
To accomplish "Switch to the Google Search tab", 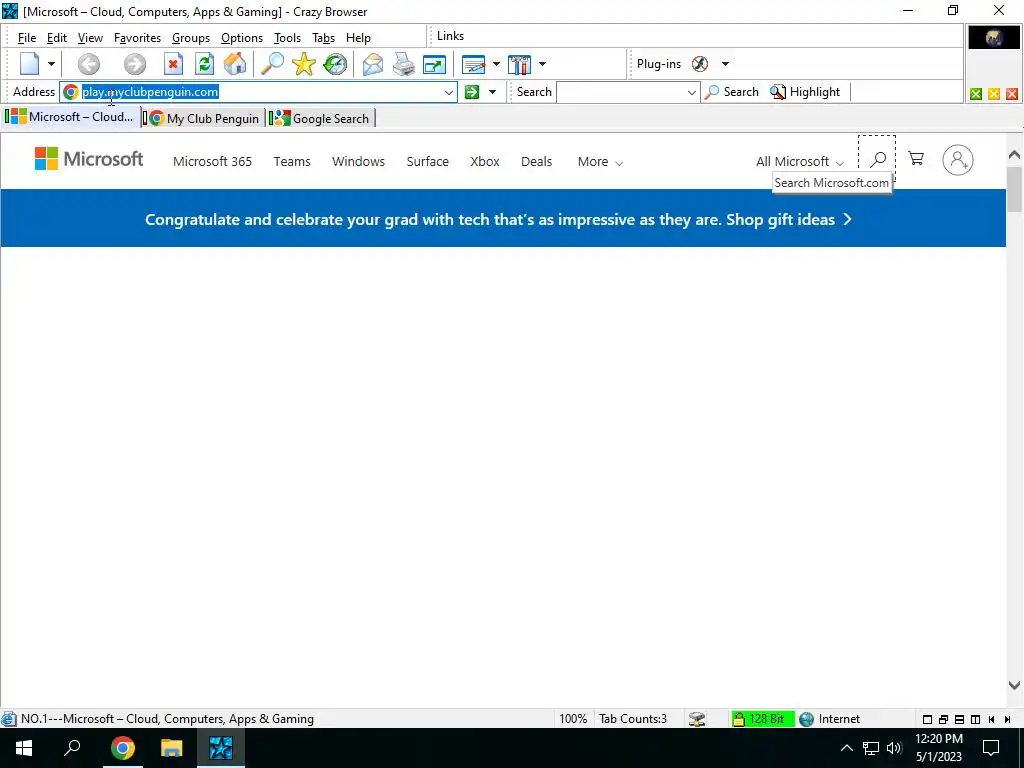I will click(322, 118).
